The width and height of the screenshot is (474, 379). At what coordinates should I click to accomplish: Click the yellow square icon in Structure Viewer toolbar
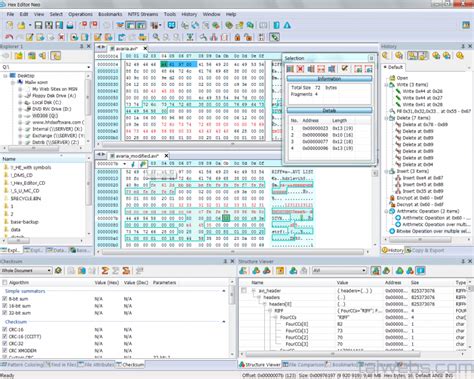coord(280,270)
